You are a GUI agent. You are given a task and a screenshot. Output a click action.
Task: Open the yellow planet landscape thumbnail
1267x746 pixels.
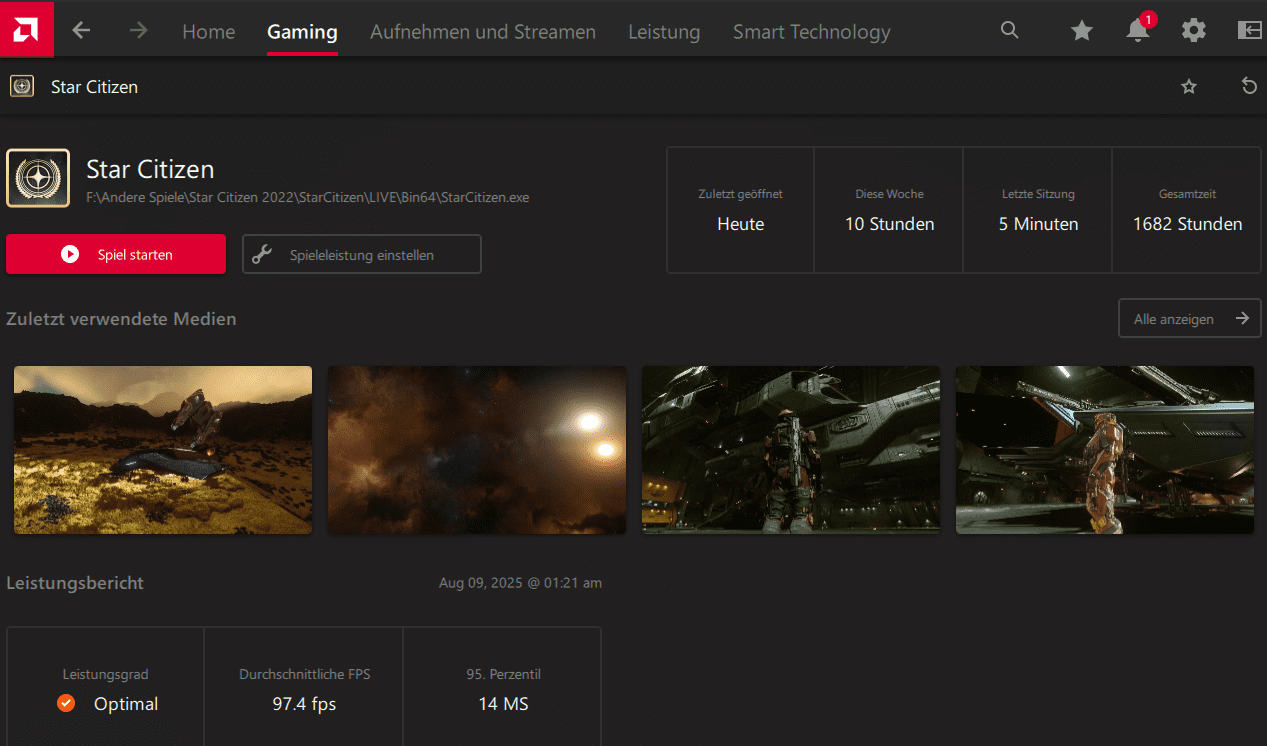(163, 449)
